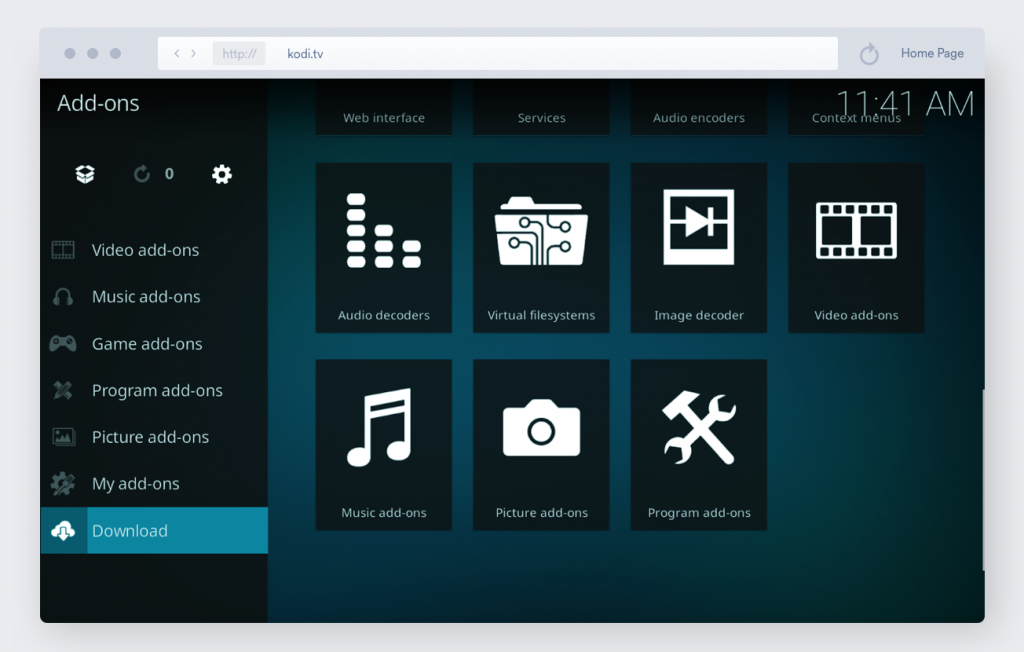The height and width of the screenshot is (652, 1024).
Task: Click the tools icon beside Program add-ons
Action: tap(63, 390)
